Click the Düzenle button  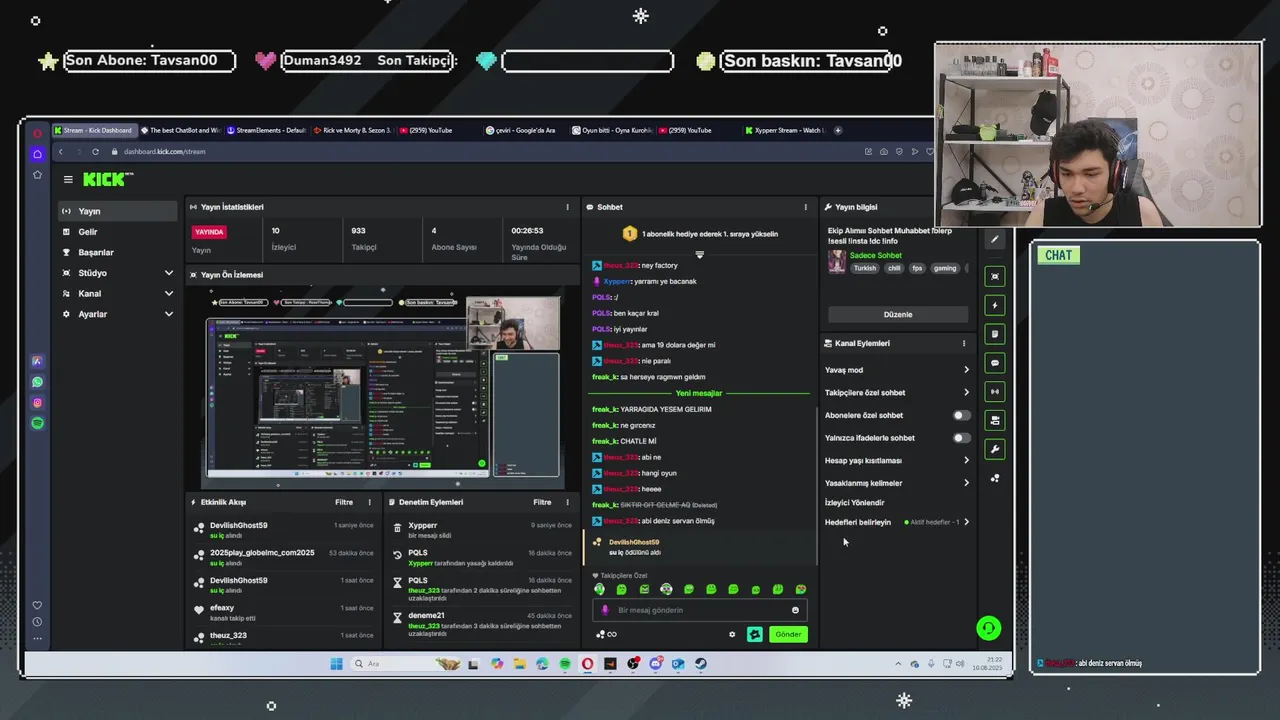point(898,314)
